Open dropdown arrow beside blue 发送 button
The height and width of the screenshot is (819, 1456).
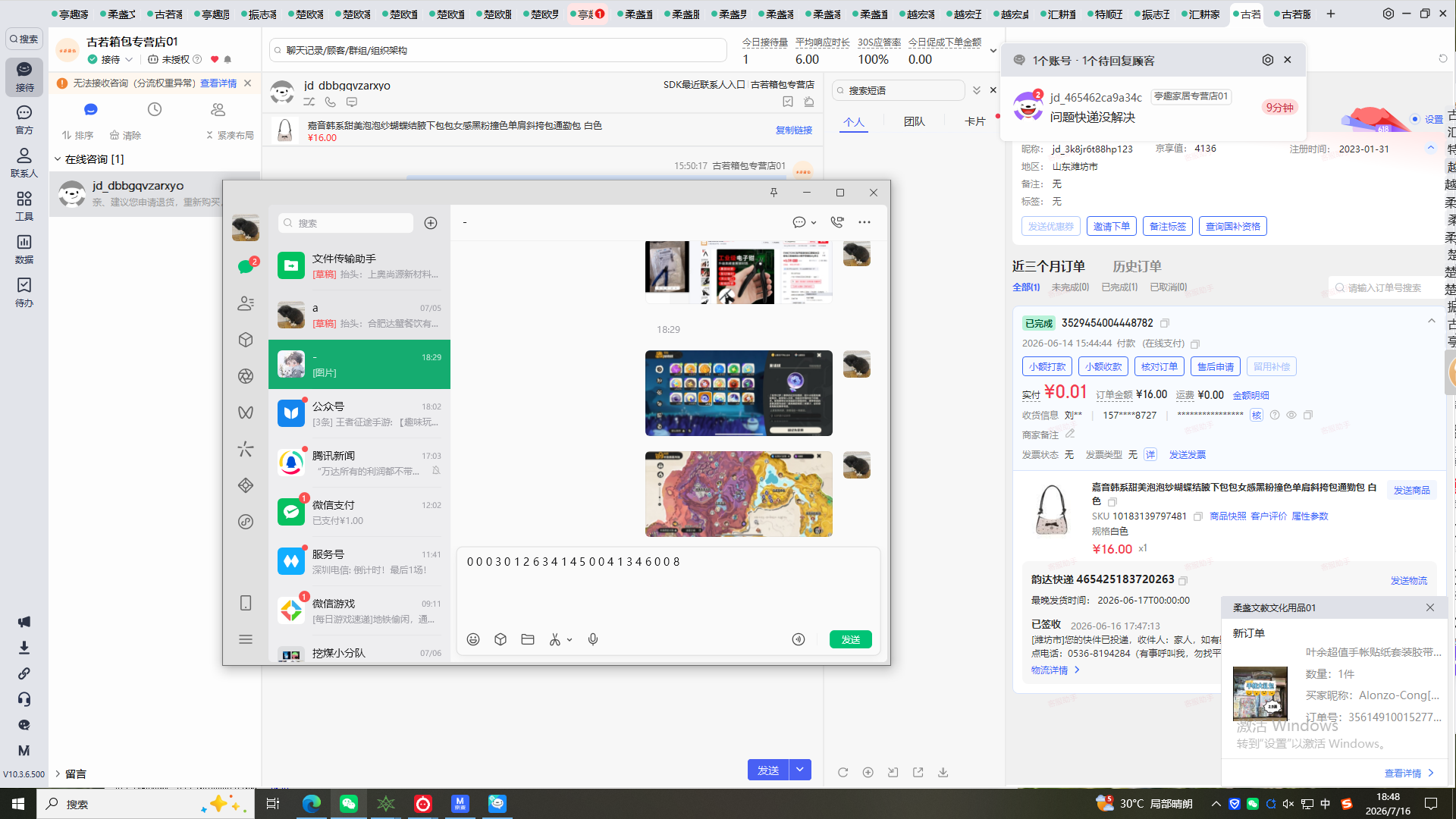click(x=800, y=770)
